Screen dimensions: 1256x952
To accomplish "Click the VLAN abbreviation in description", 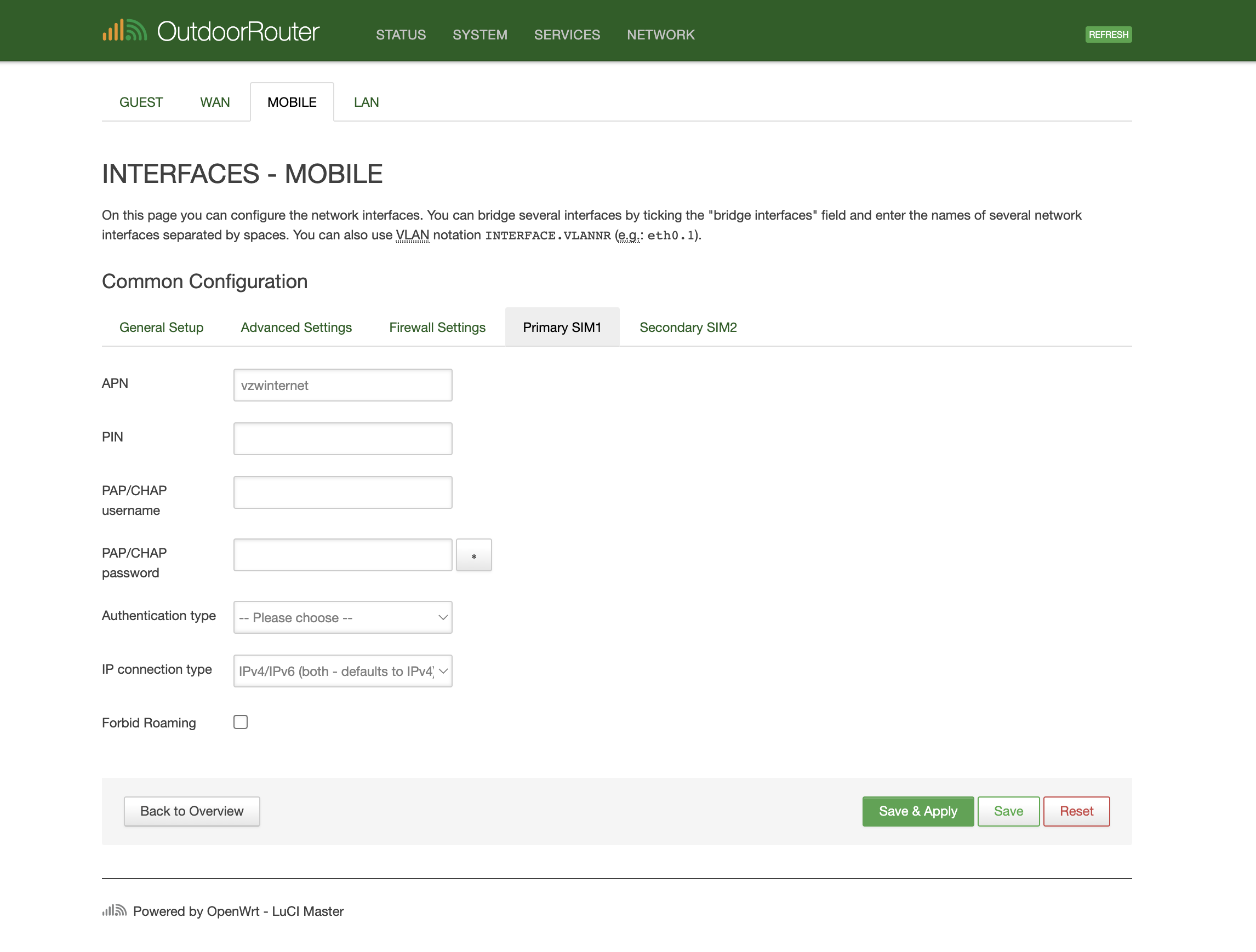I will click(x=413, y=235).
